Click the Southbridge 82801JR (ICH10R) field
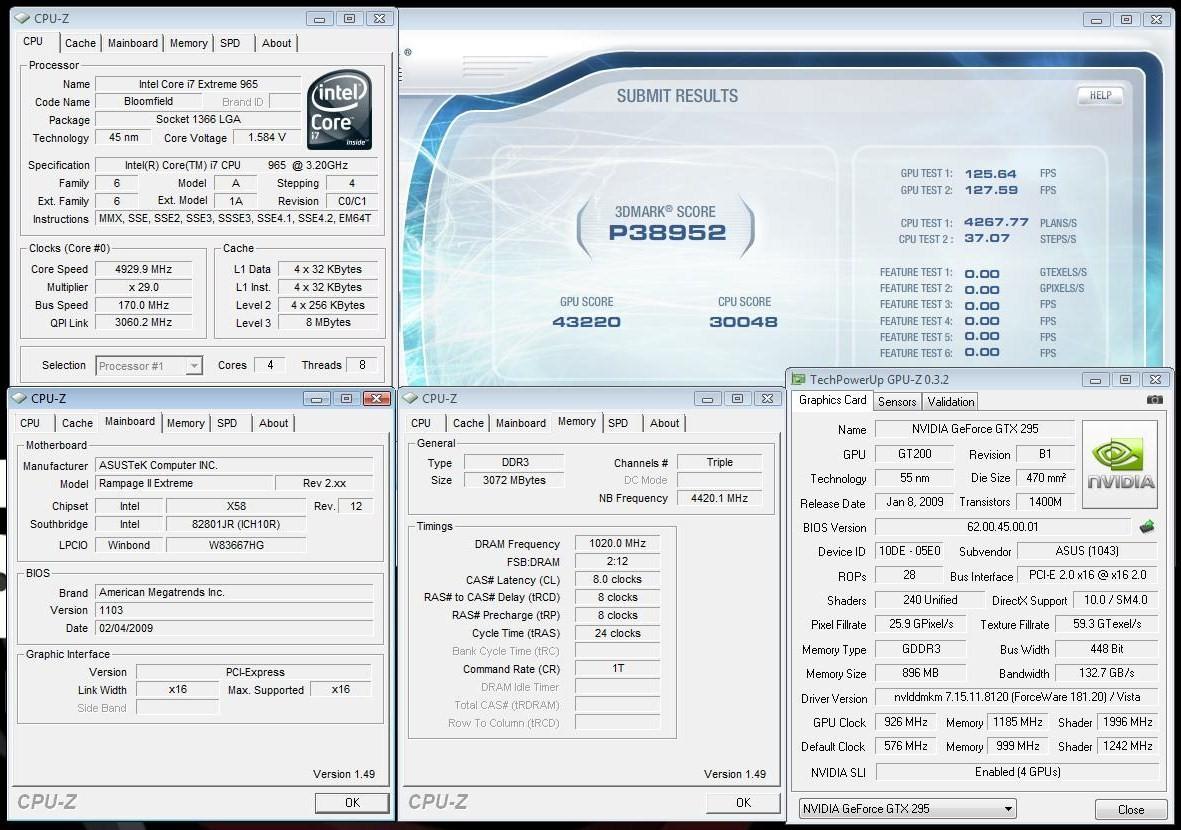Viewport: 1181px width, 830px height. pos(236,524)
